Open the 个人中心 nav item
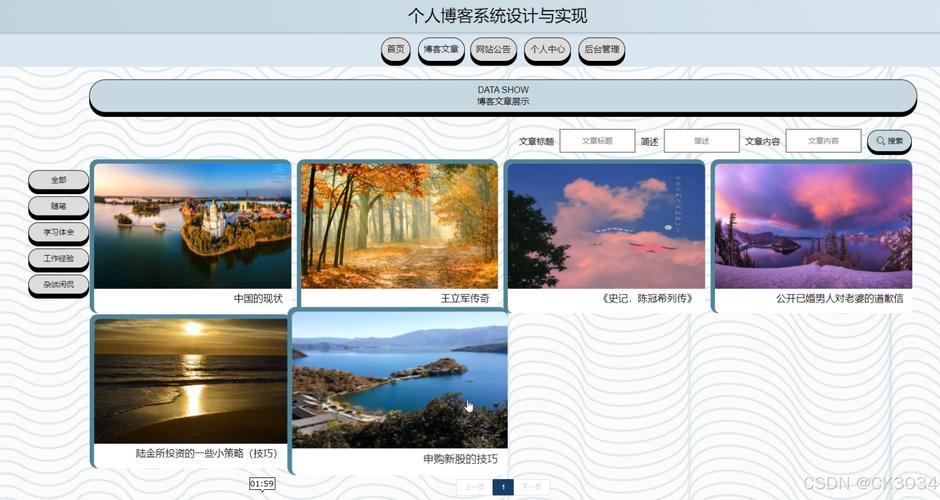 click(x=547, y=49)
